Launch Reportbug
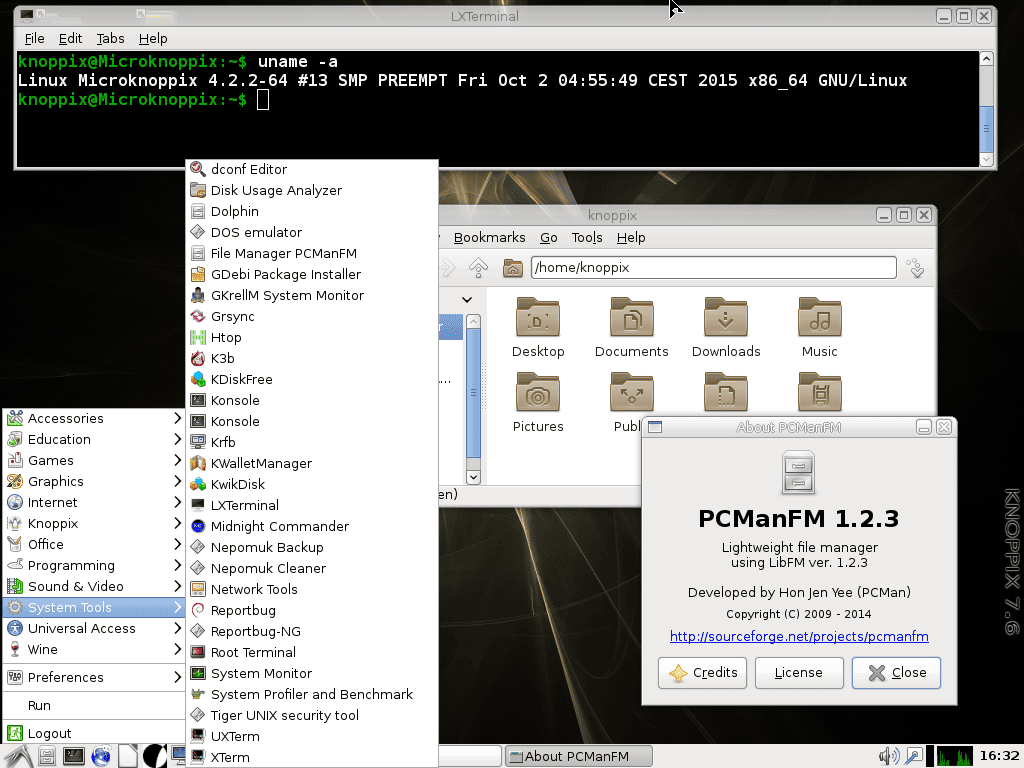The image size is (1024, 768). click(312, 610)
